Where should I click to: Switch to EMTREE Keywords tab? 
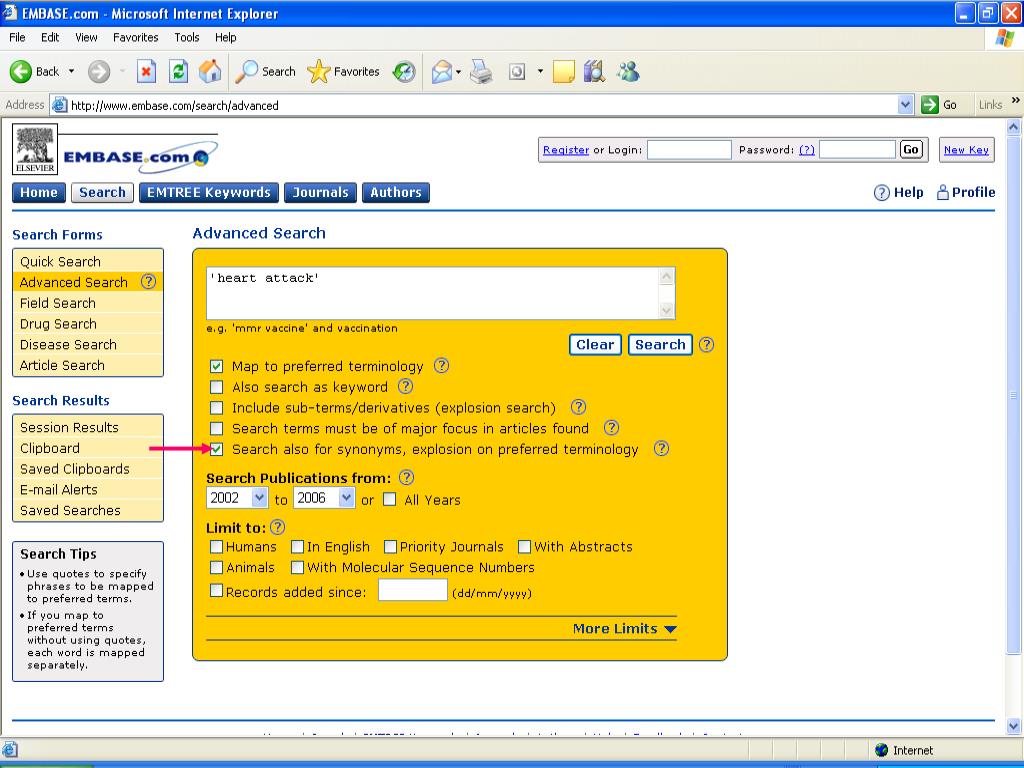tap(209, 193)
